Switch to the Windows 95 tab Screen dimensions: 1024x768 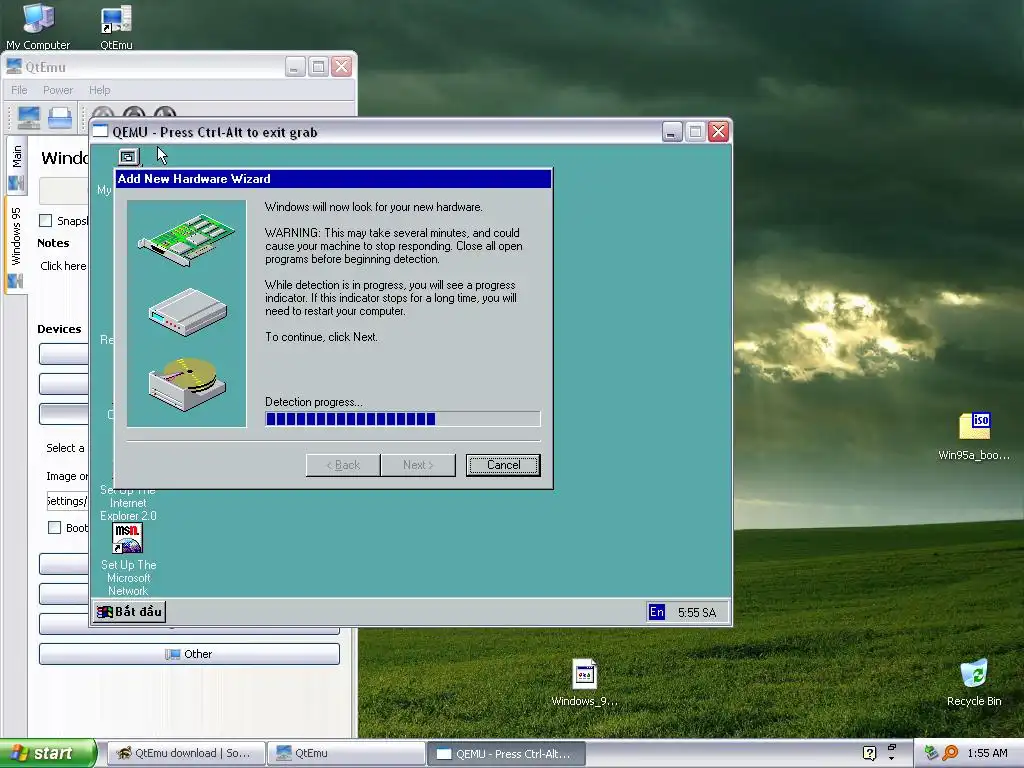16,247
